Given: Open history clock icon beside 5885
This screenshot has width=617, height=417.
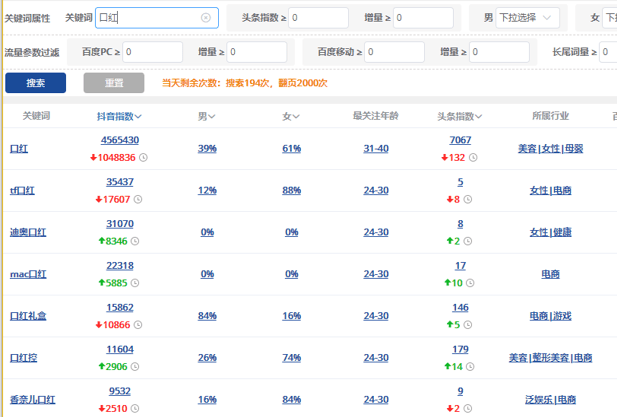Looking at the screenshot, I should click(x=135, y=283).
